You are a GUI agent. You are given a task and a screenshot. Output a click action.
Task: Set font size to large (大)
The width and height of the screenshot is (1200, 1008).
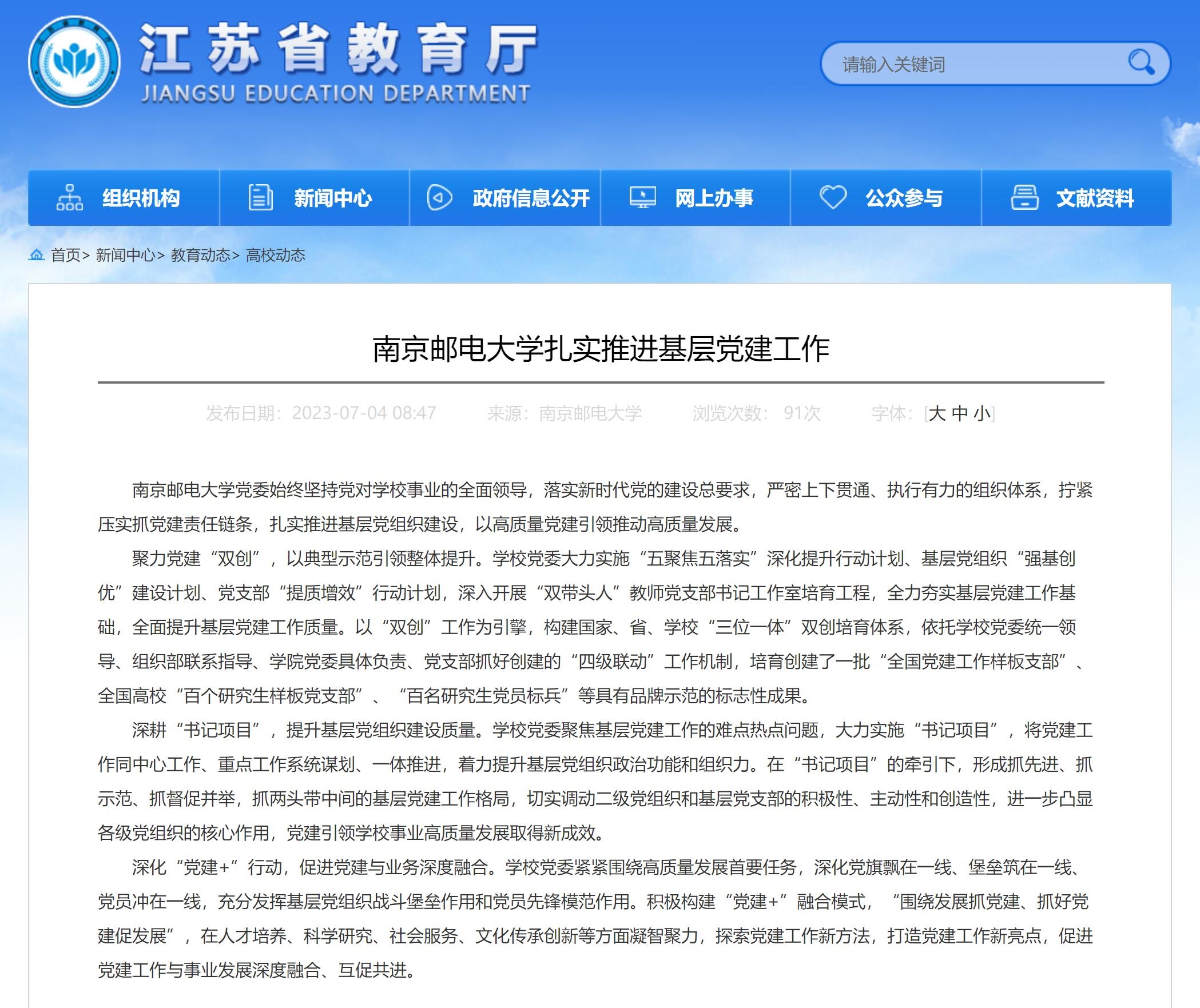936,413
